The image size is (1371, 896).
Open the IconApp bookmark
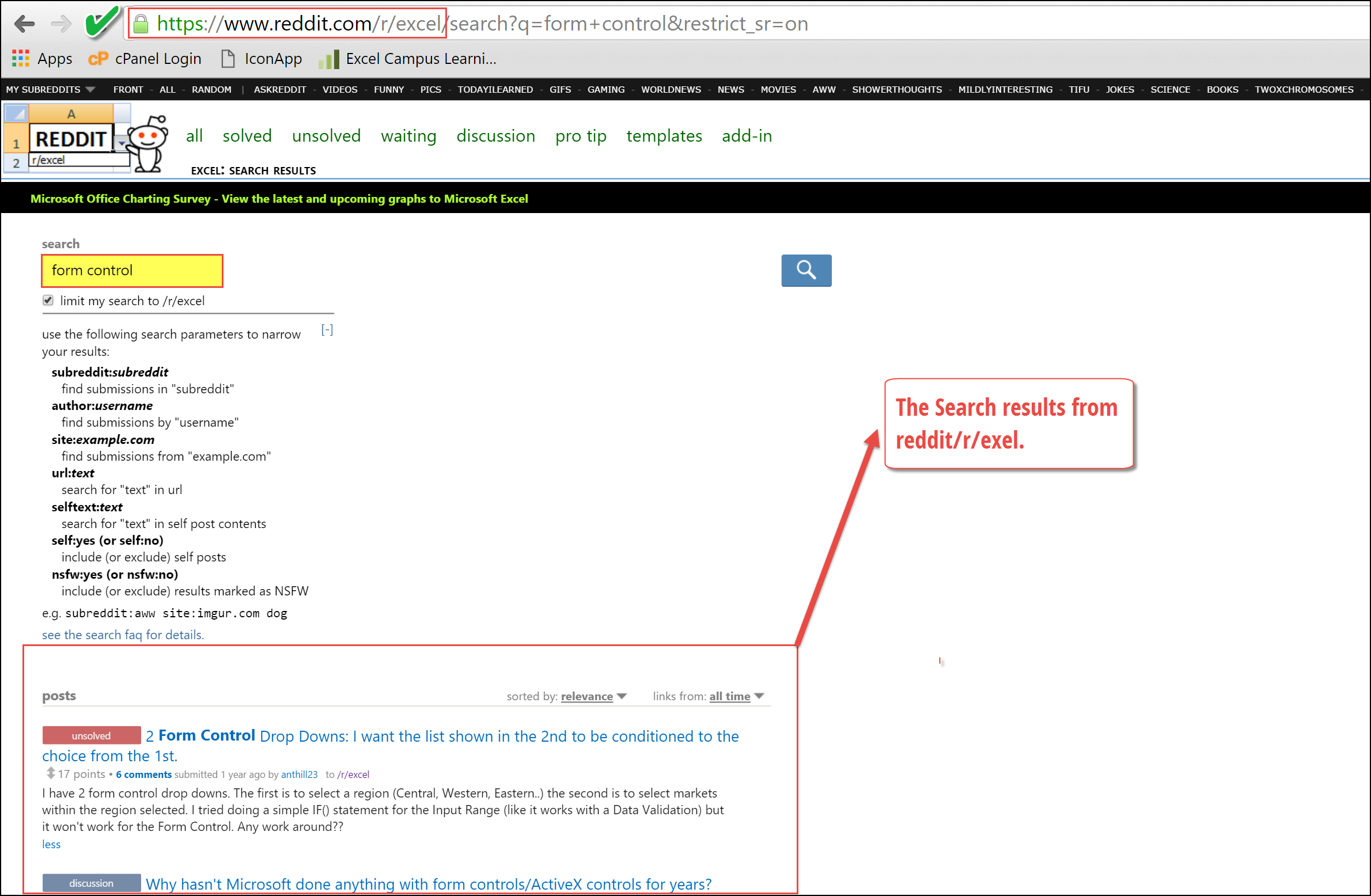[262, 58]
